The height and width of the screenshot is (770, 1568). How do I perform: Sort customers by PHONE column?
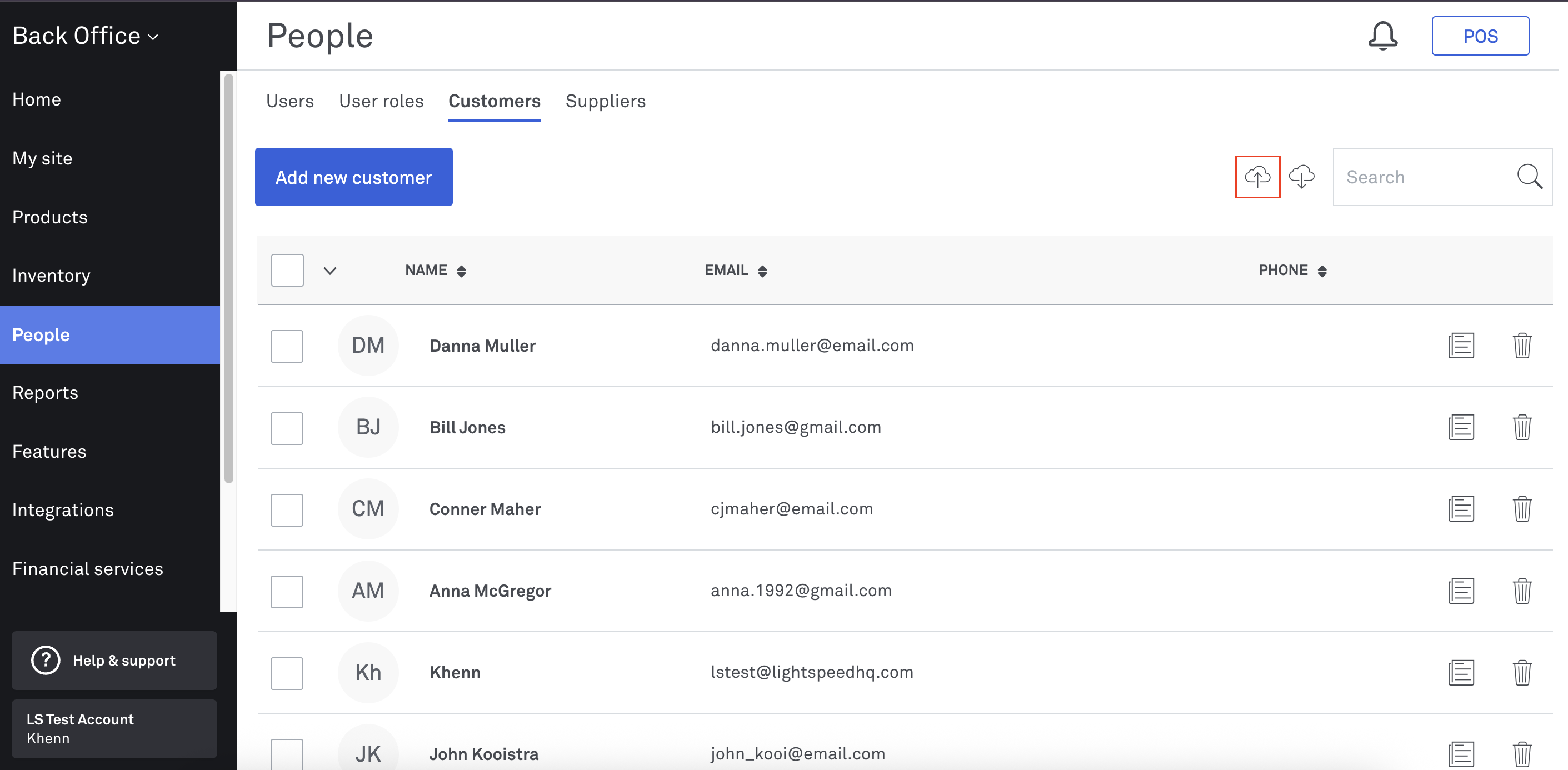(1293, 270)
